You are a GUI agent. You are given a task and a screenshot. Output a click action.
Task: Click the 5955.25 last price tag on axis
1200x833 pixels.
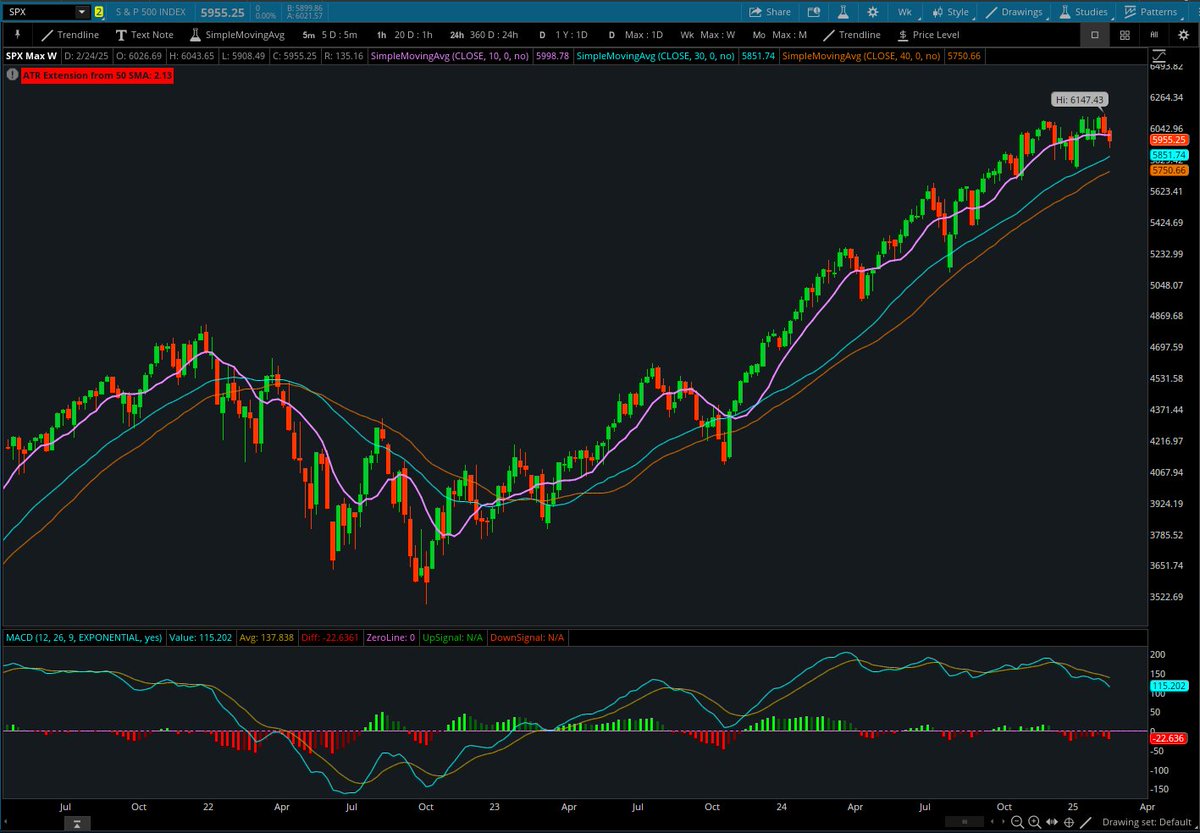point(1168,140)
